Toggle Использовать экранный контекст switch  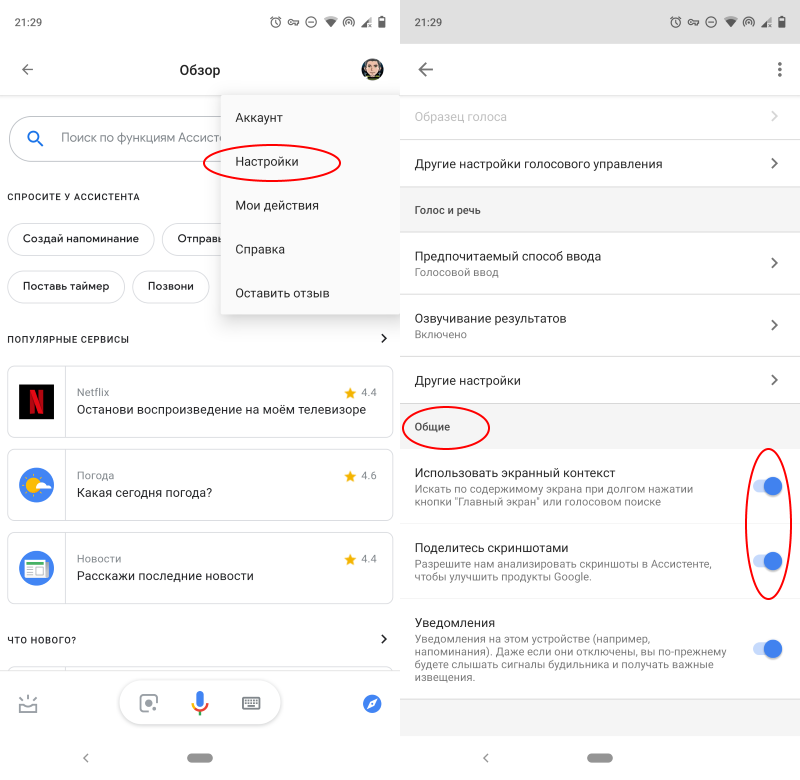tap(768, 486)
